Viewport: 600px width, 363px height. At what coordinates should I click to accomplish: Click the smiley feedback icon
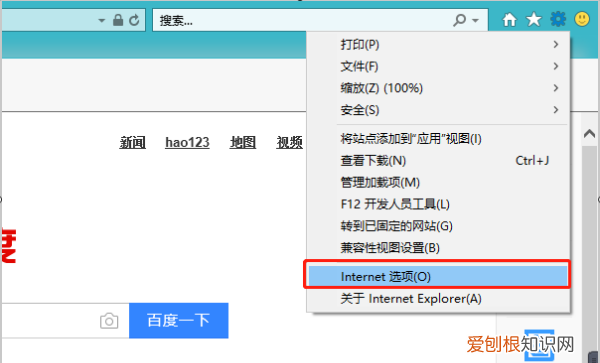[582, 19]
